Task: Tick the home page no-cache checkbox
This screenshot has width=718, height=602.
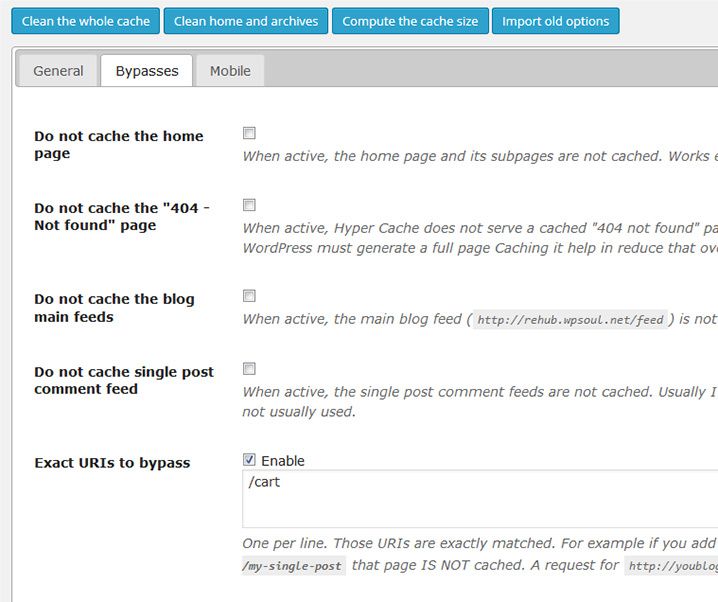Action: pos(249,133)
